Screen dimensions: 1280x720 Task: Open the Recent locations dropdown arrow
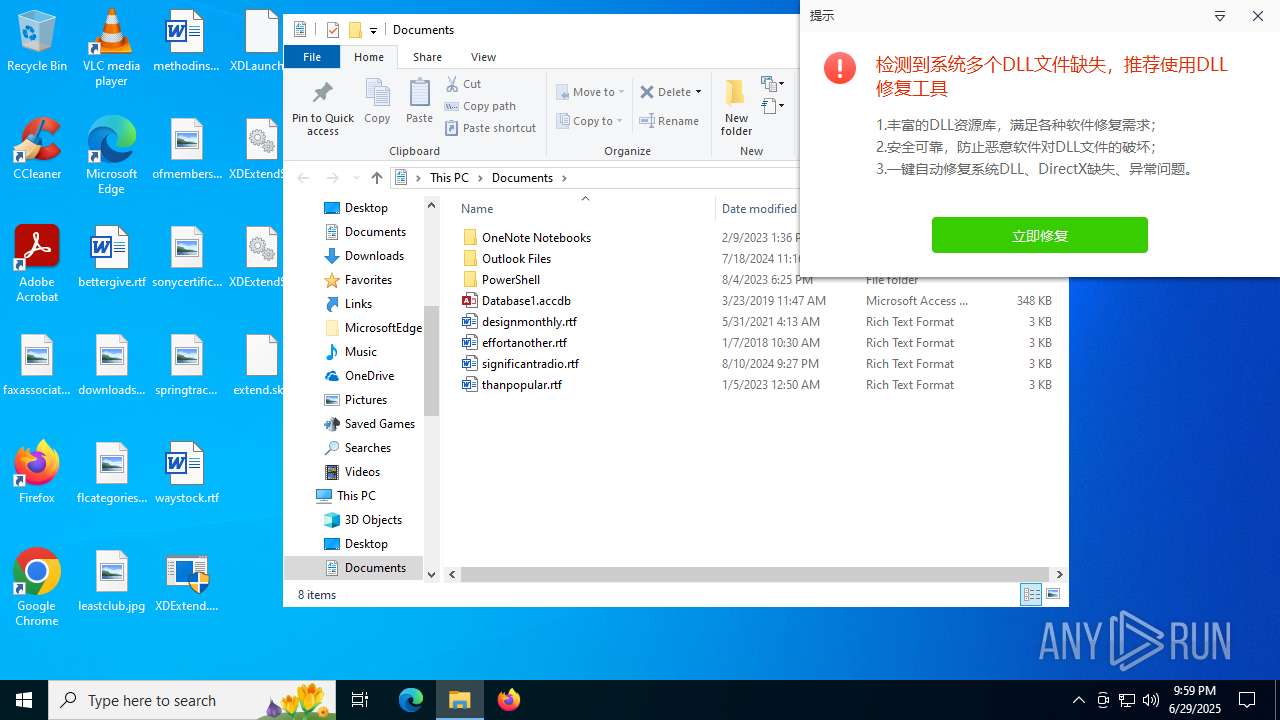click(355, 178)
